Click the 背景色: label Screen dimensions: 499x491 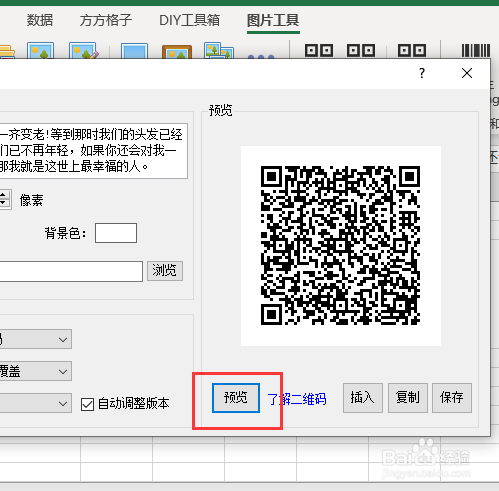pos(65,233)
